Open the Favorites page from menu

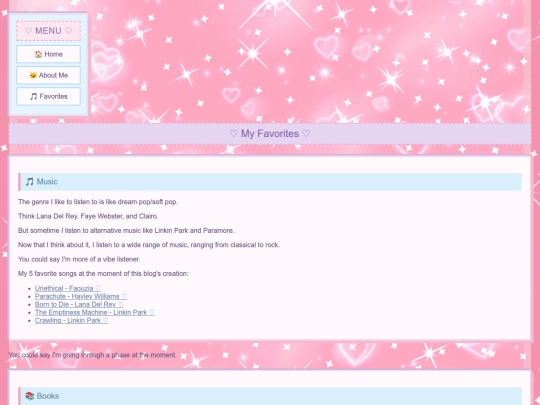pos(49,96)
